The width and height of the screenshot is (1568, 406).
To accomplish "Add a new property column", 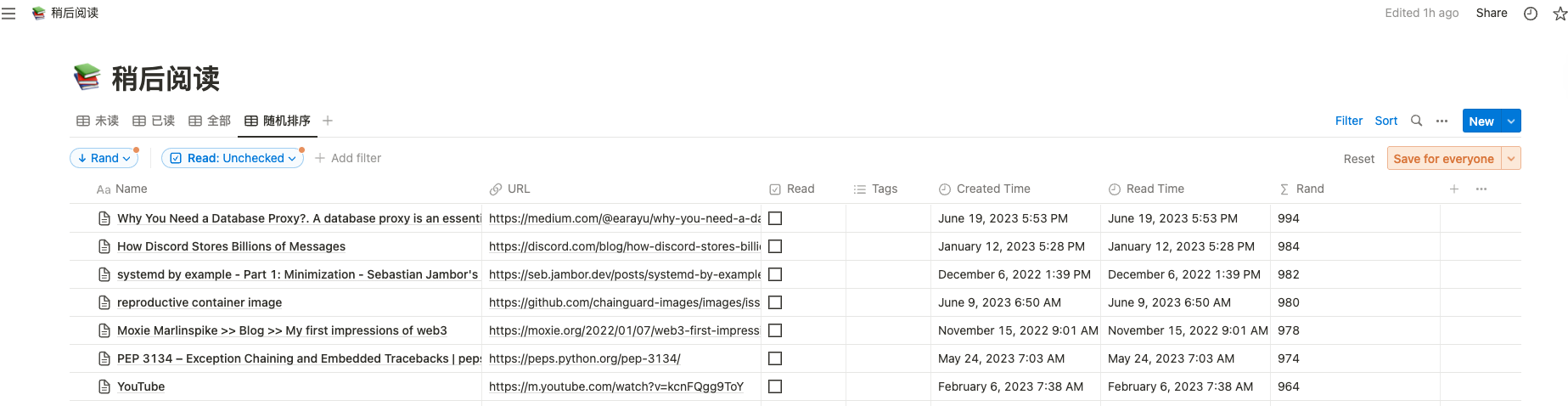I will [x=1454, y=189].
